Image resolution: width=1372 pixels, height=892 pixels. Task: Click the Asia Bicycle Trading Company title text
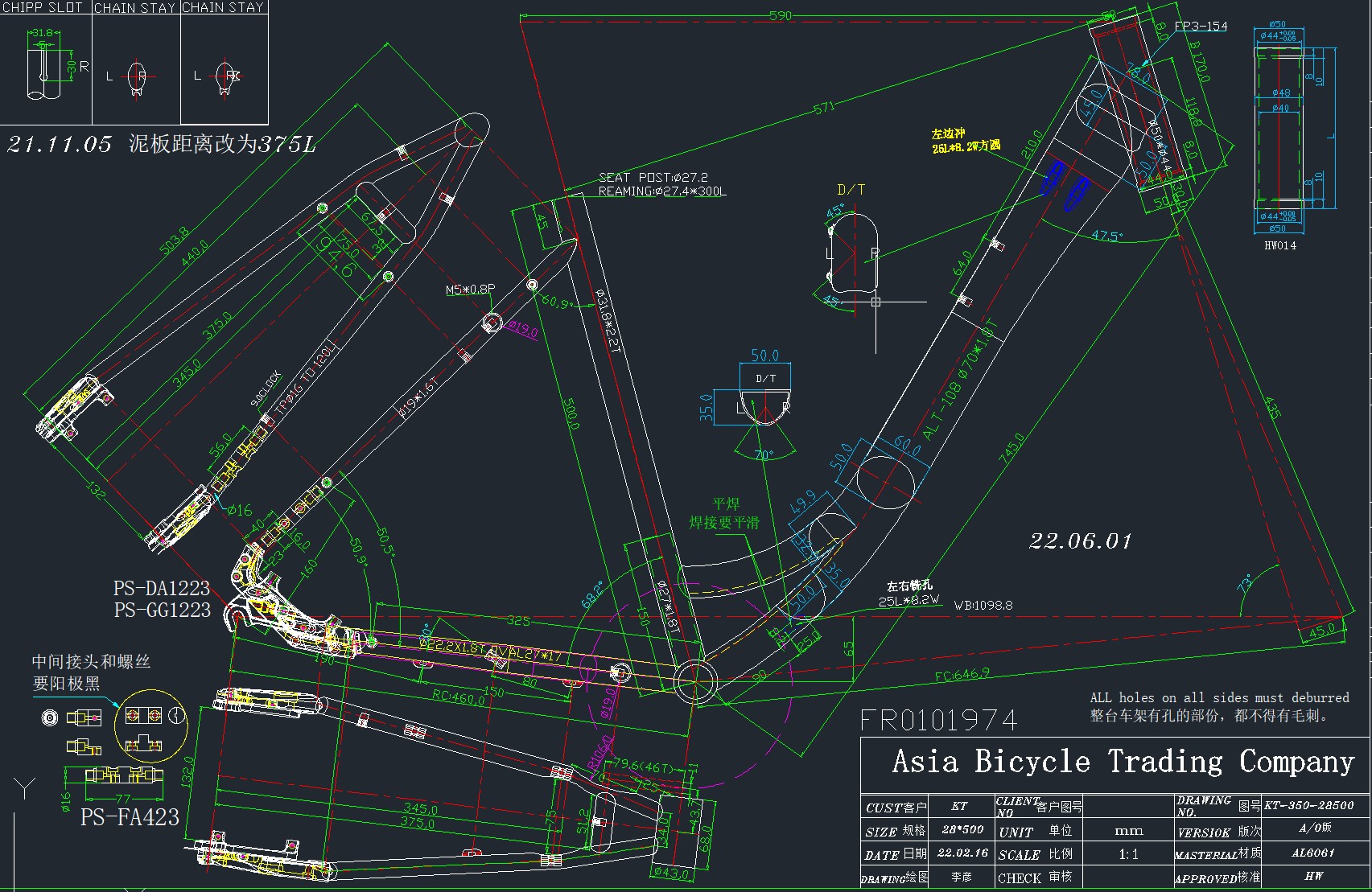click(x=1123, y=761)
